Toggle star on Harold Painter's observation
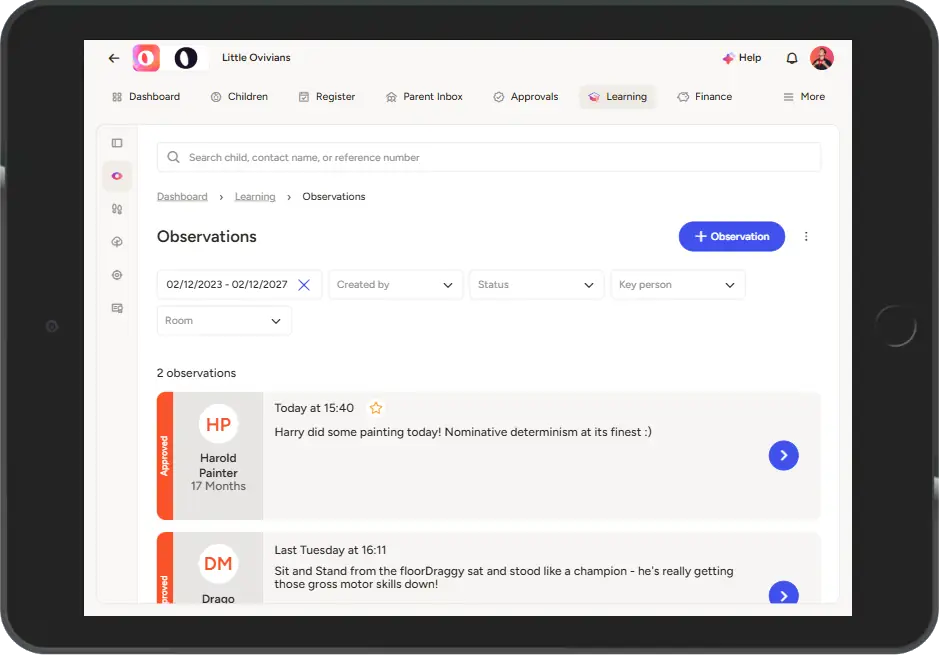 point(376,408)
